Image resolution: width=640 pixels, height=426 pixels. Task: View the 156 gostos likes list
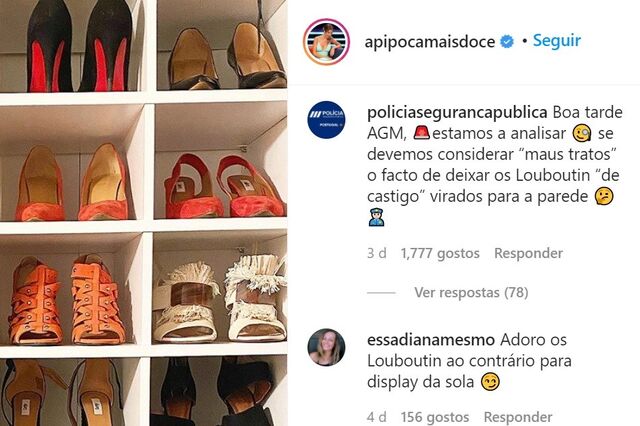click(435, 417)
